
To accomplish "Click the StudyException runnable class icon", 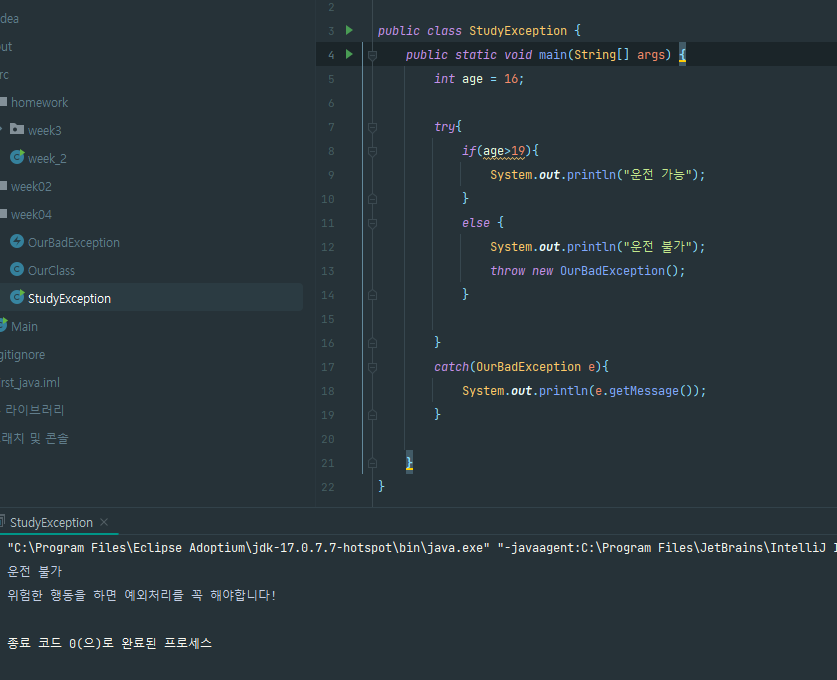I will click(x=17, y=297).
